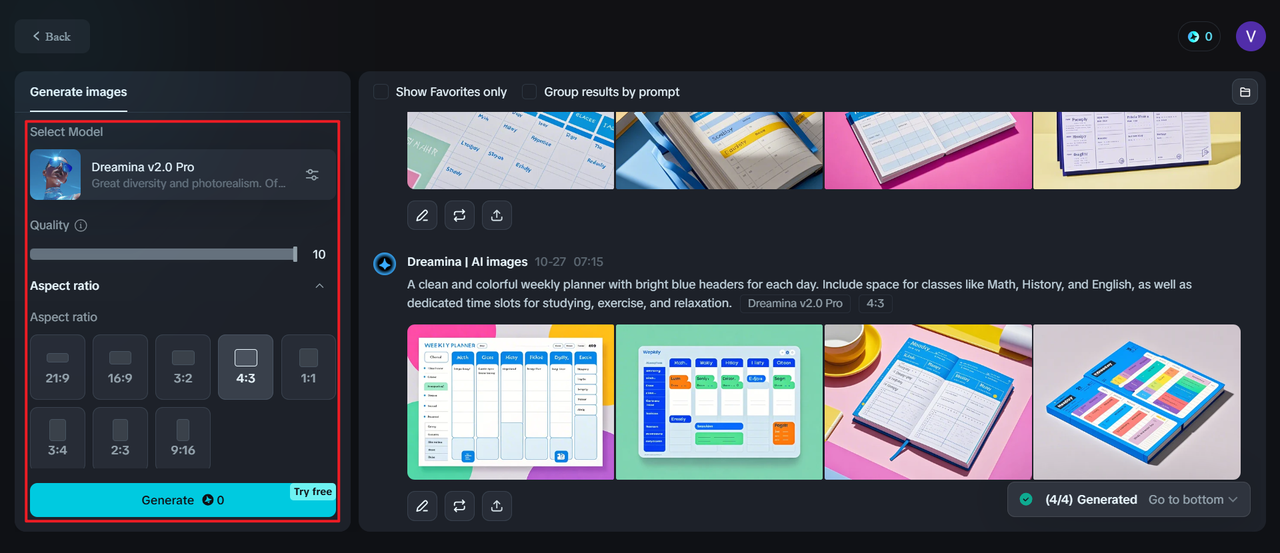The height and width of the screenshot is (553, 1280).
Task: Select the 2:3 aspect ratio
Action: [x=120, y=438]
